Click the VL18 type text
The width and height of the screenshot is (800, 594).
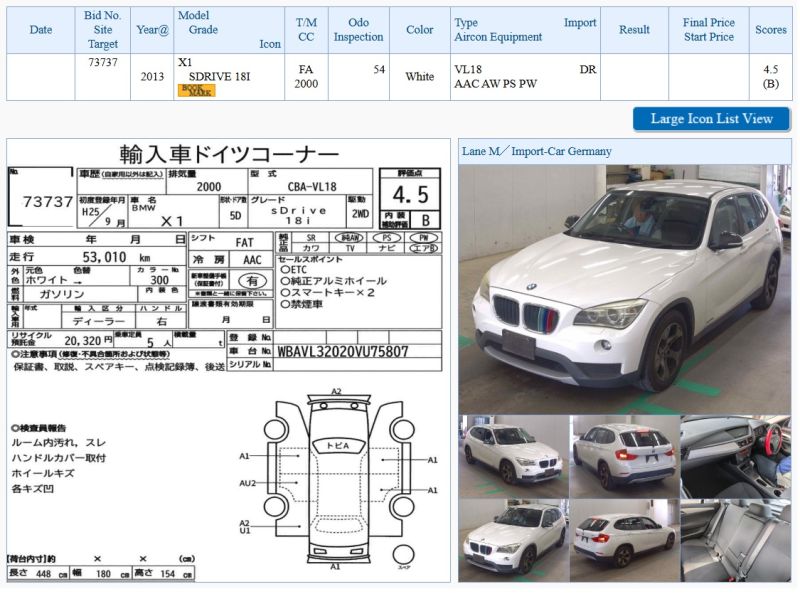(x=468, y=69)
